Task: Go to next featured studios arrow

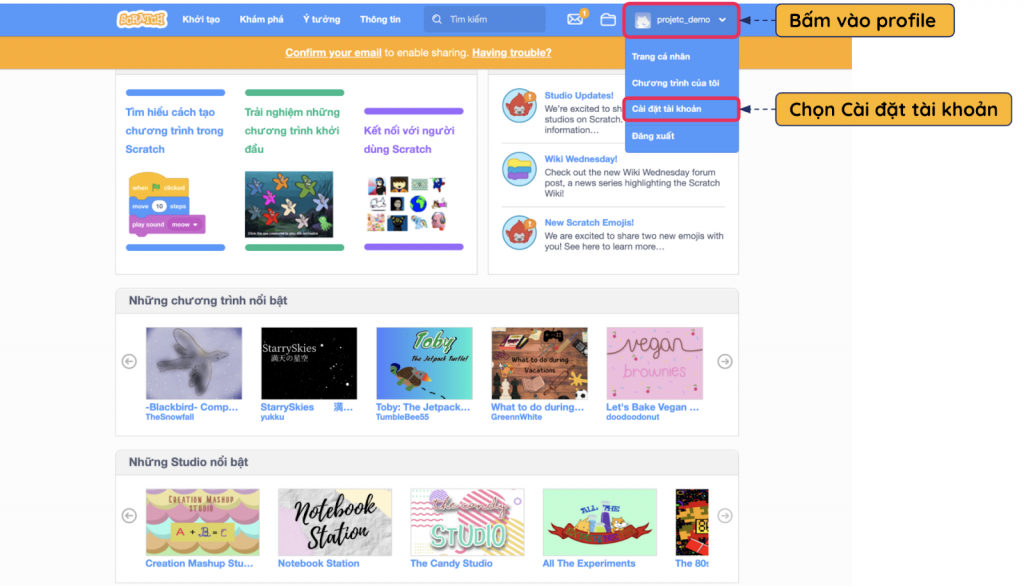Action: pyautogui.click(x=725, y=516)
